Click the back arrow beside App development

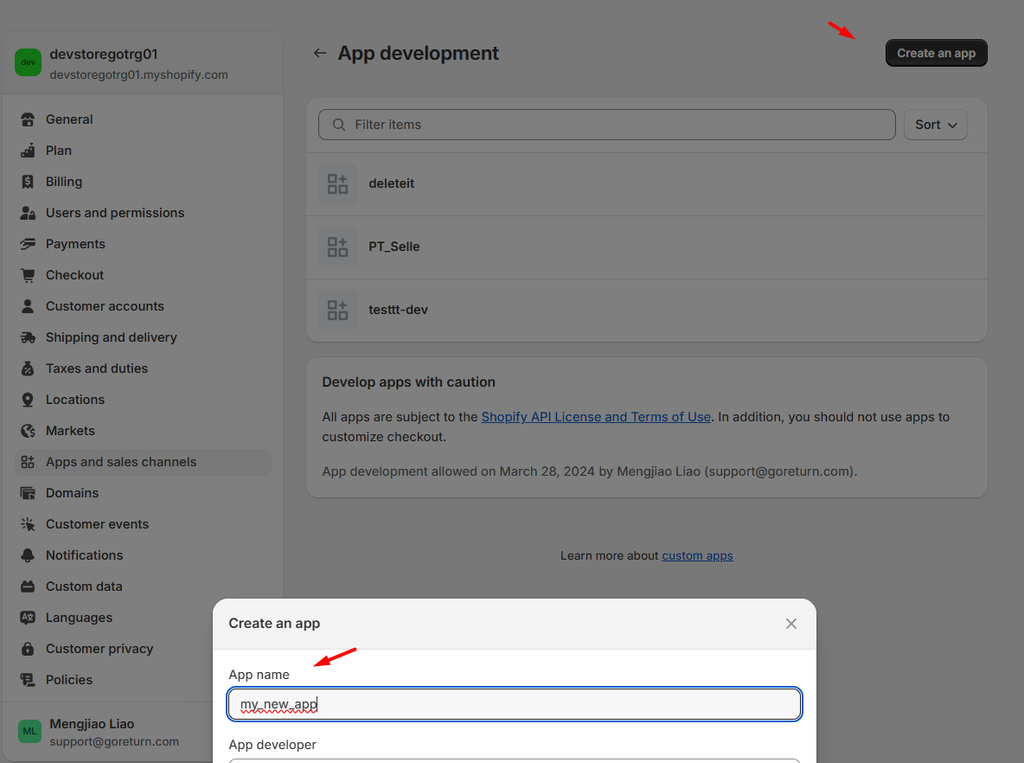click(320, 53)
